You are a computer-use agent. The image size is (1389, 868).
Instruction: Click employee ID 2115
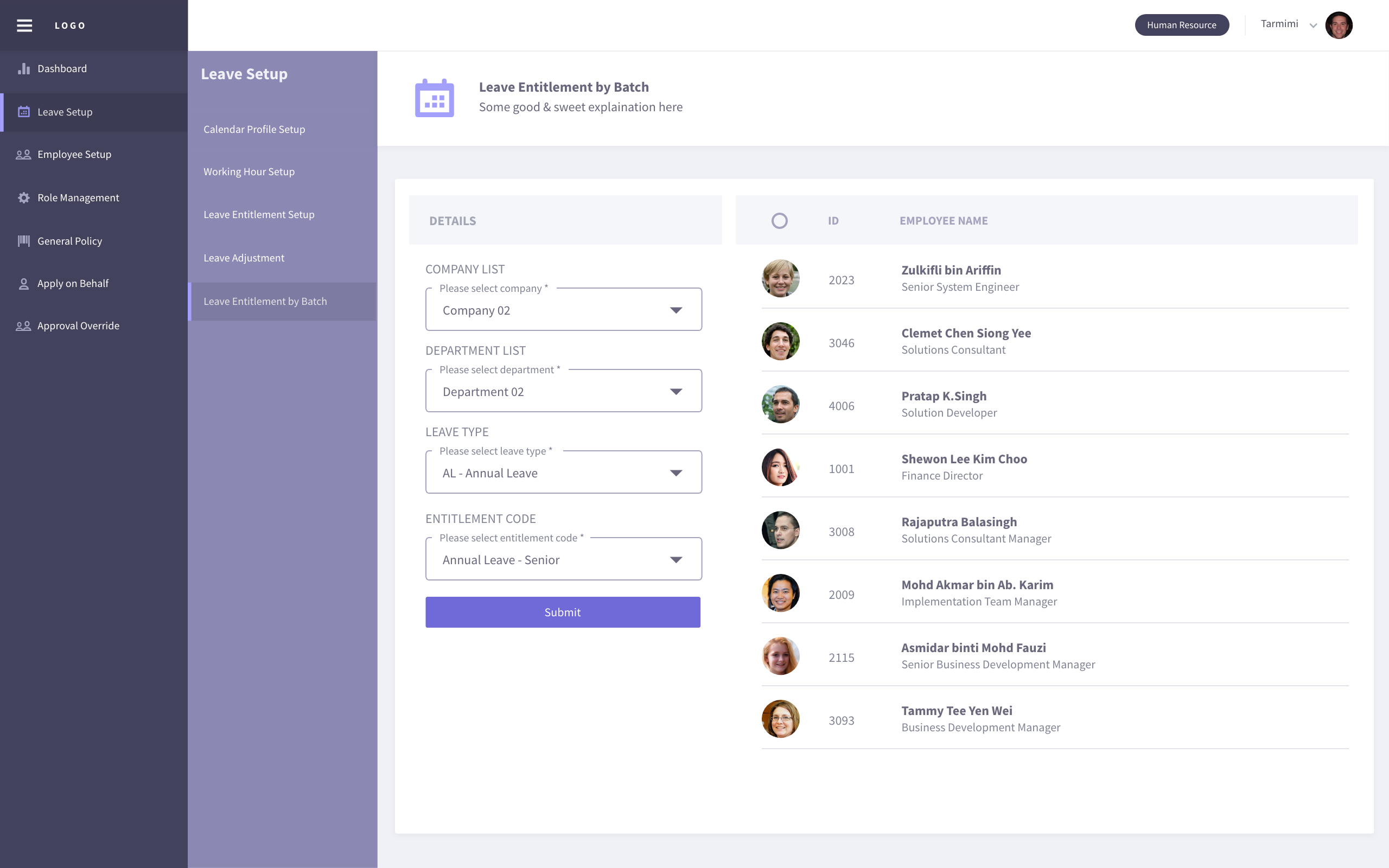pos(842,658)
